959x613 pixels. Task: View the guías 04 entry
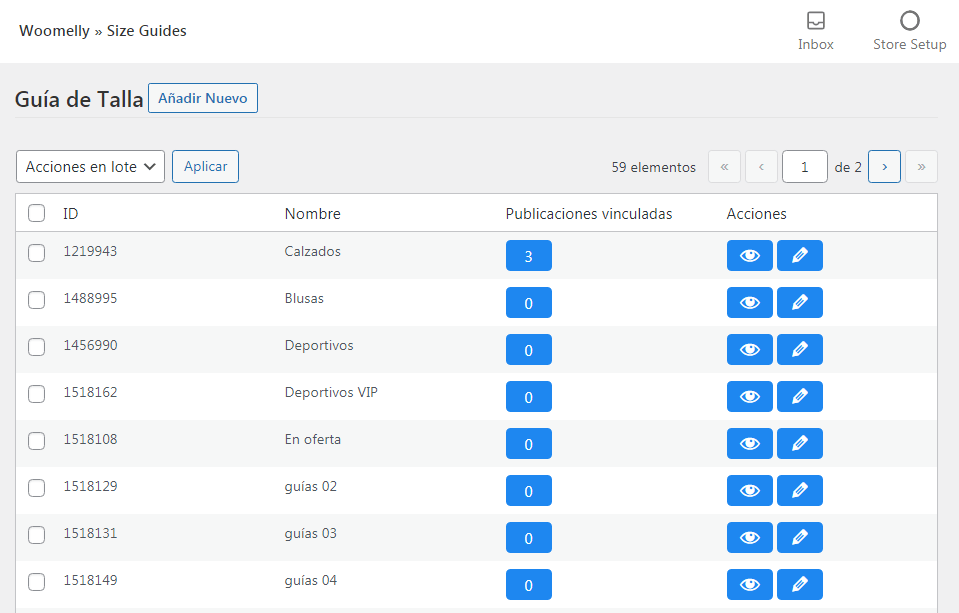click(750, 585)
